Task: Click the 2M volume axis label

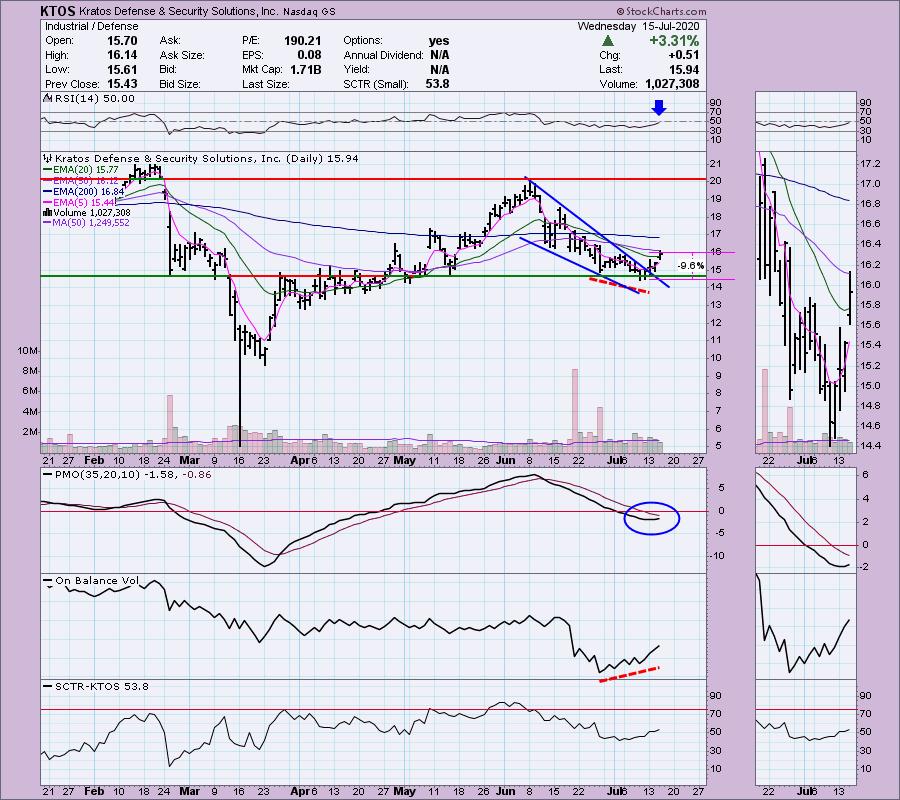Action: [x=30, y=432]
